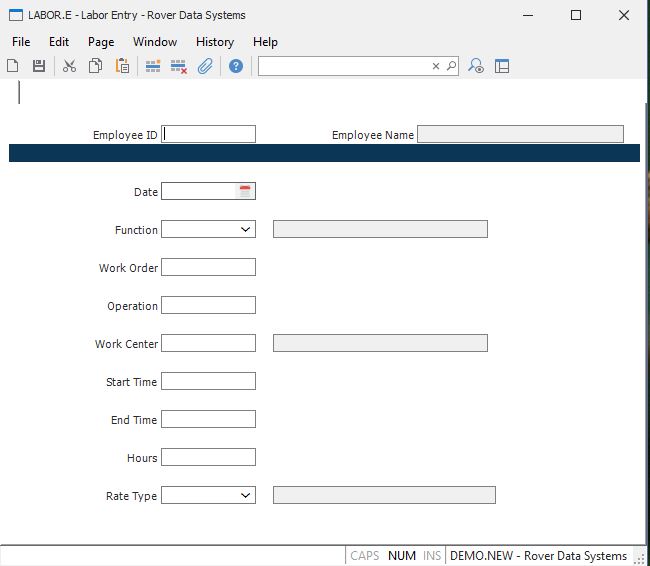The height and width of the screenshot is (566, 650).
Task: Open the History menu
Action: pos(214,42)
